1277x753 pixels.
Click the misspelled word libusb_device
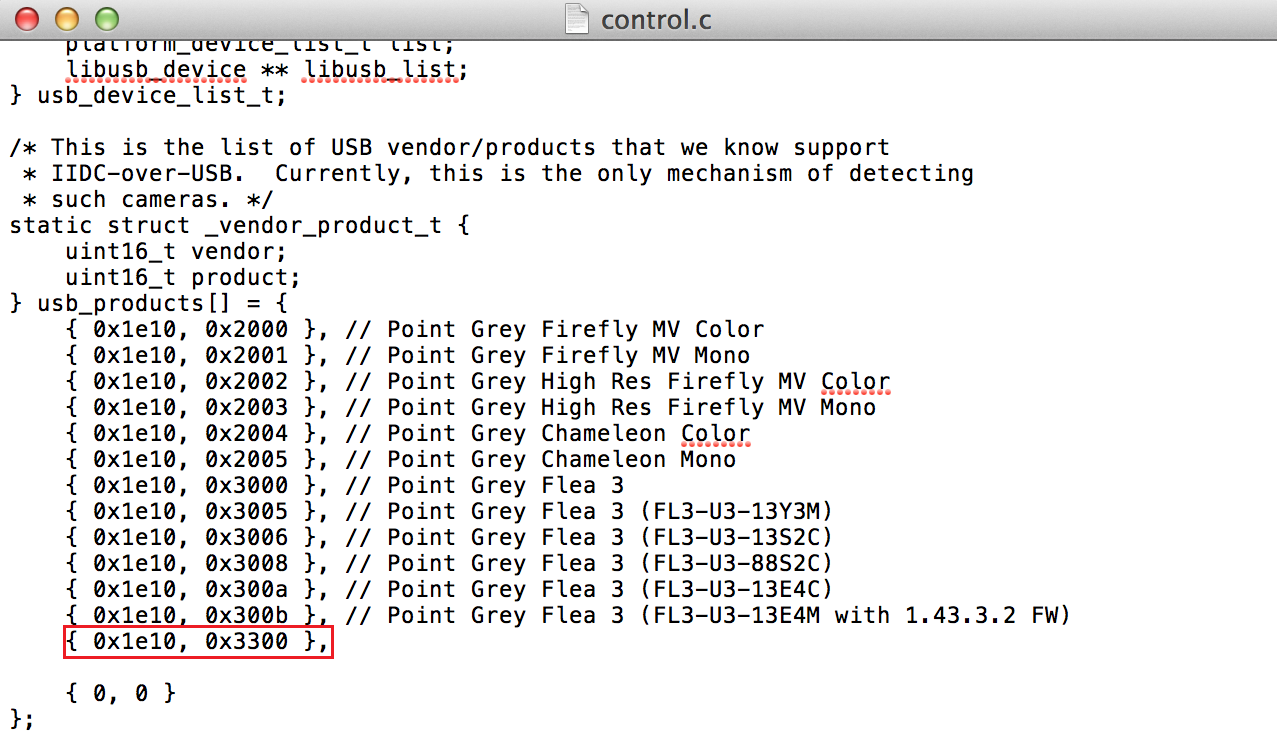tap(156, 70)
